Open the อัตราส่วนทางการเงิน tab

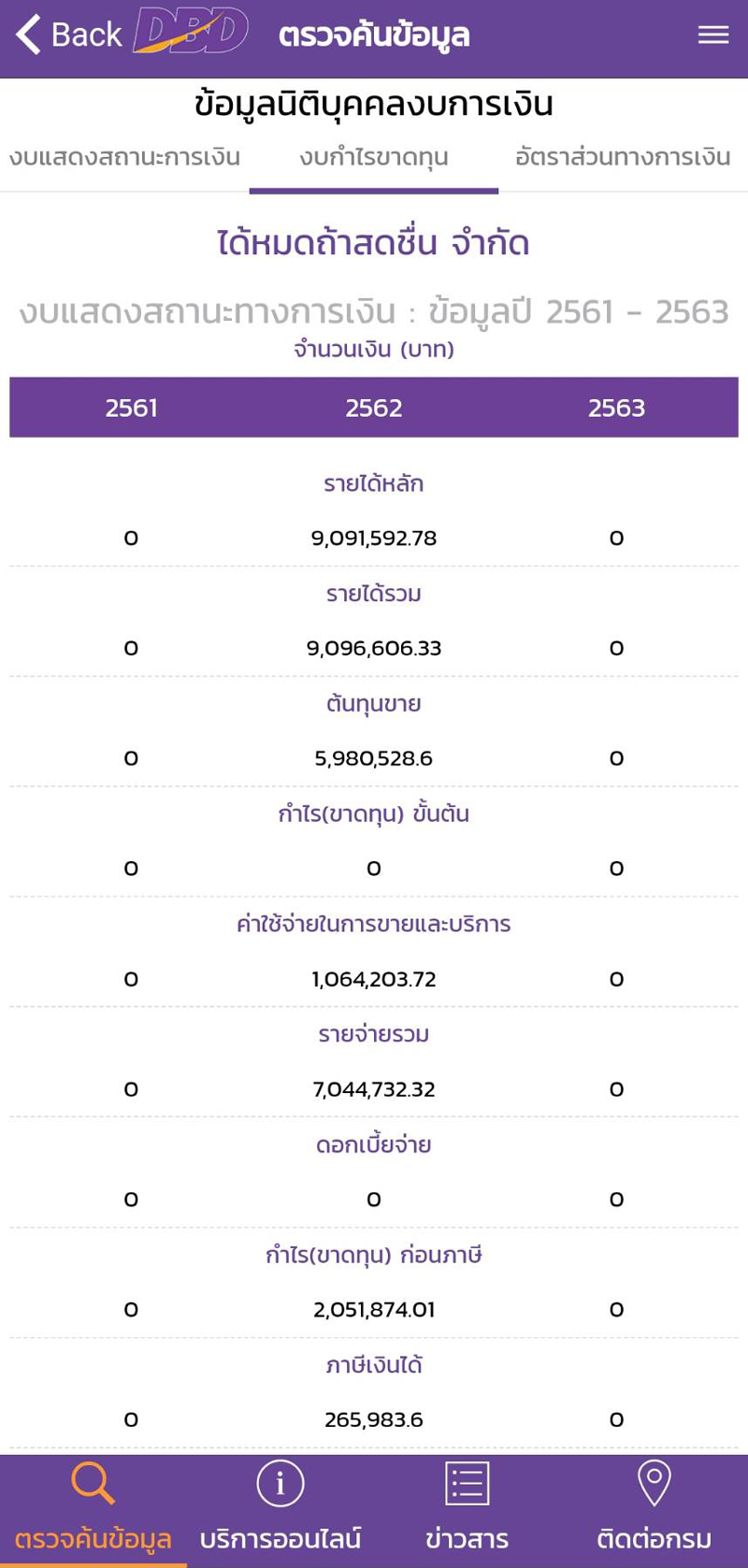pos(623,157)
